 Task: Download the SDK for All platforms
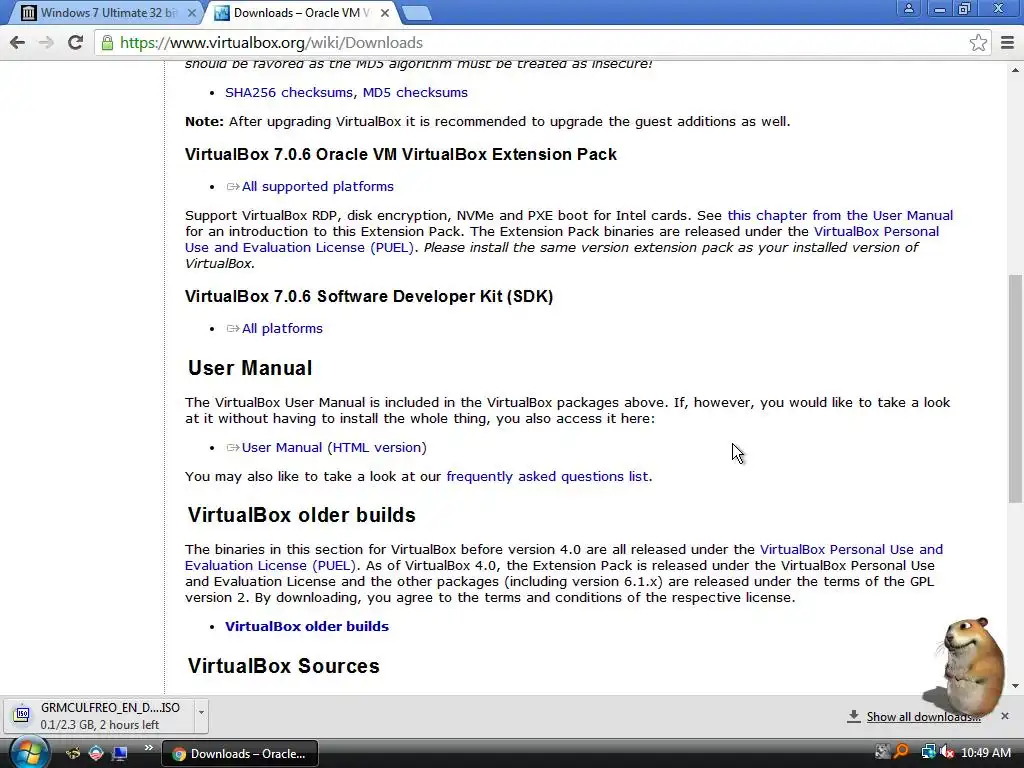(282, 328)
